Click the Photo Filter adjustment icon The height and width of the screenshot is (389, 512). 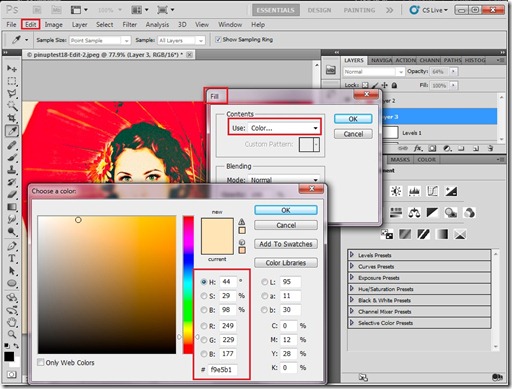tap(451, 213)
